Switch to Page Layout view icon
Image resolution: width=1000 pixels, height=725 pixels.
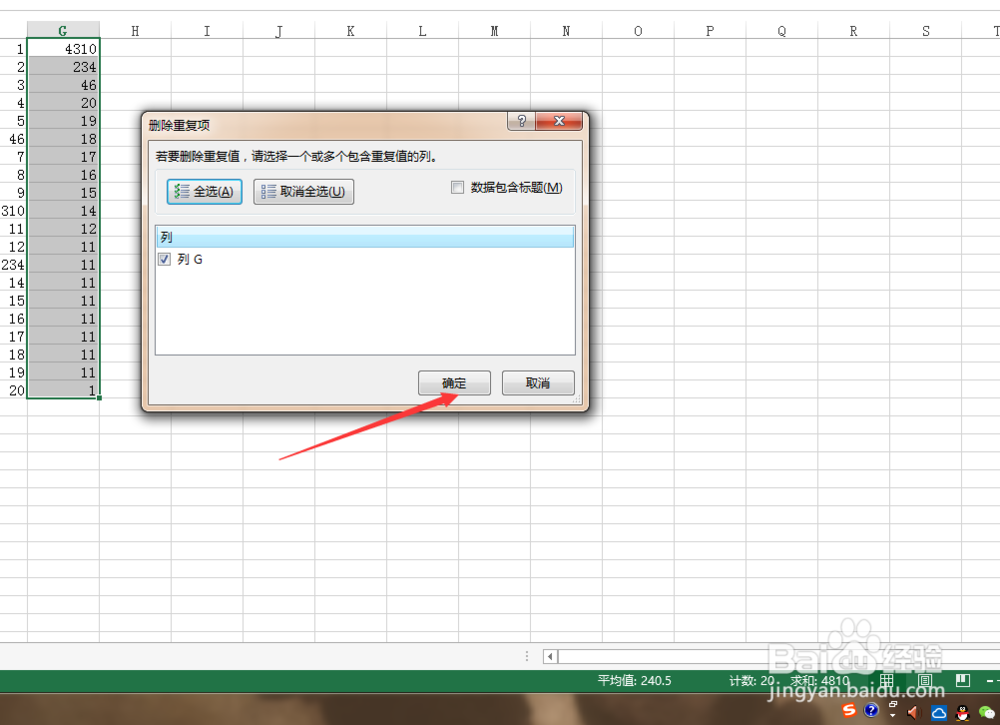click(x=925, y=680)
